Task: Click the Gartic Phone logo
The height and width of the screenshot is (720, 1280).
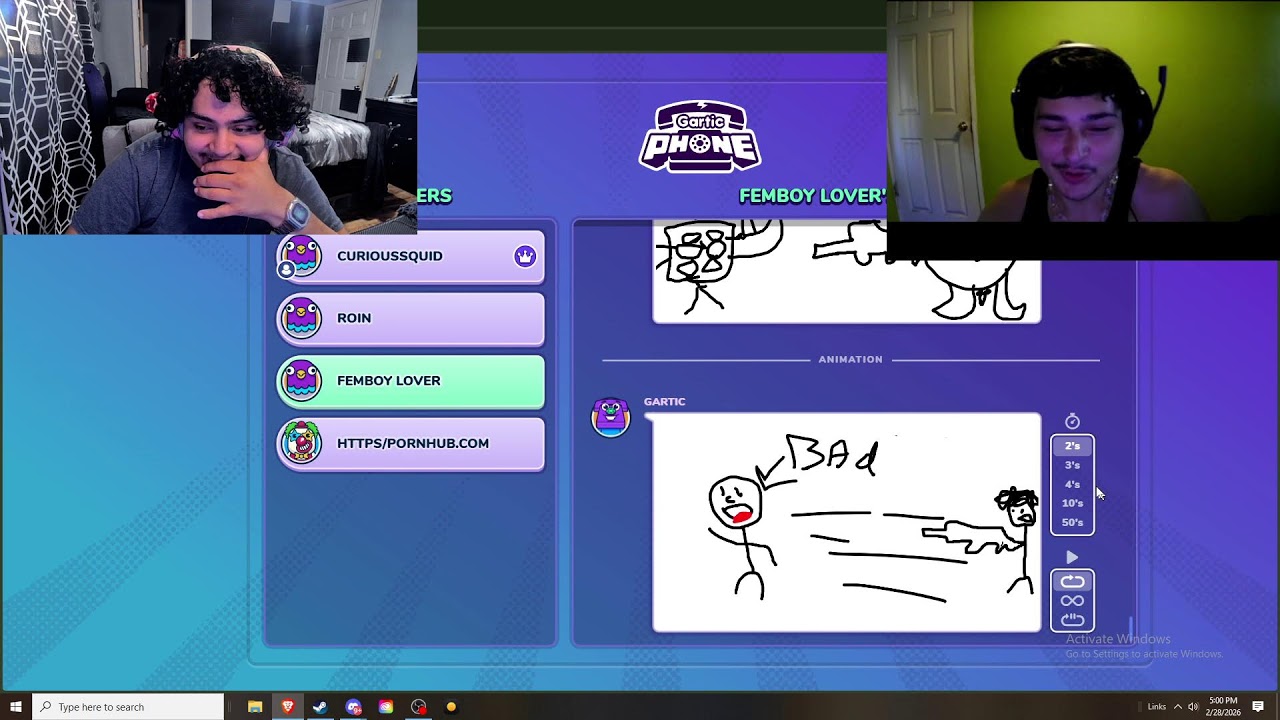Action: pos(700,136)
